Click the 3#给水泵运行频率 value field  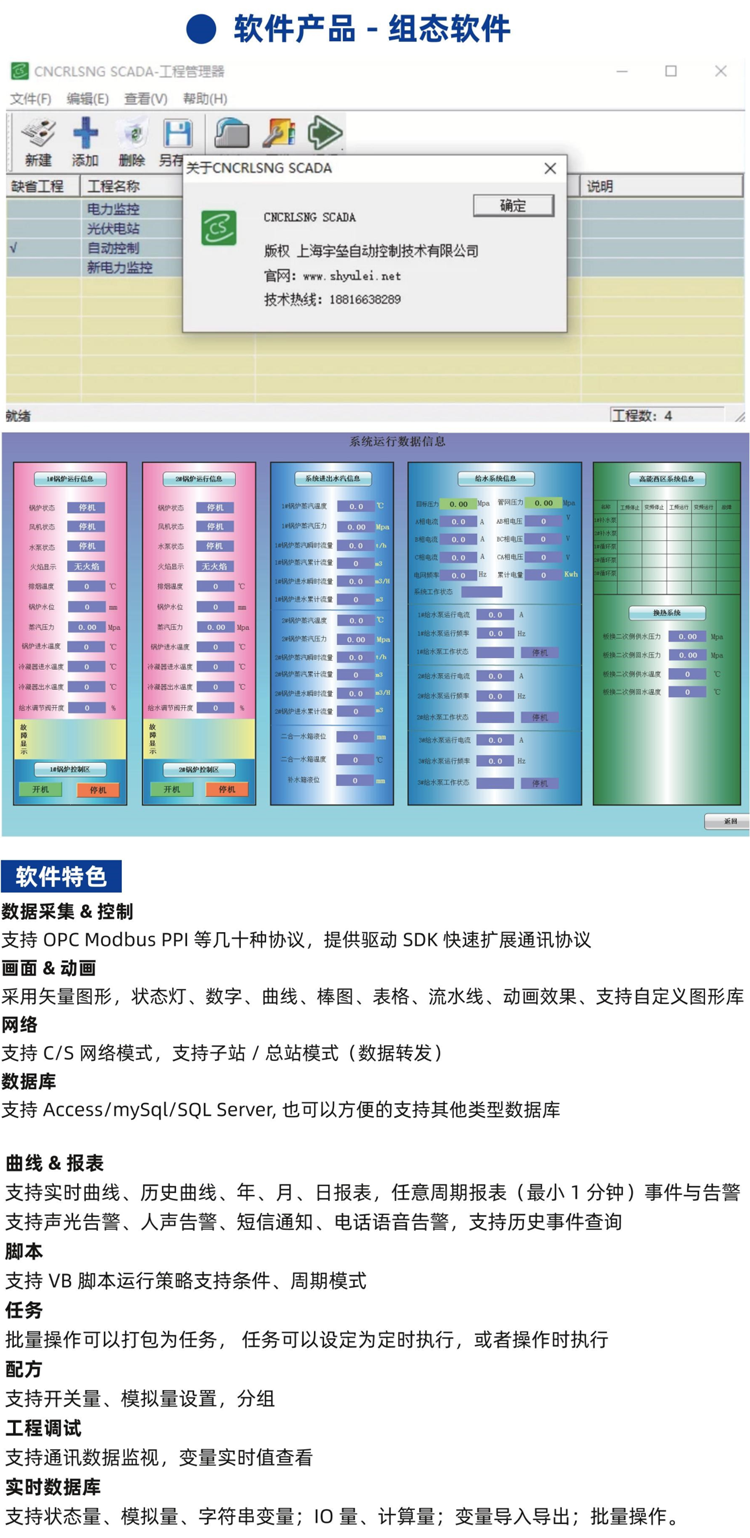pos(495,761)
